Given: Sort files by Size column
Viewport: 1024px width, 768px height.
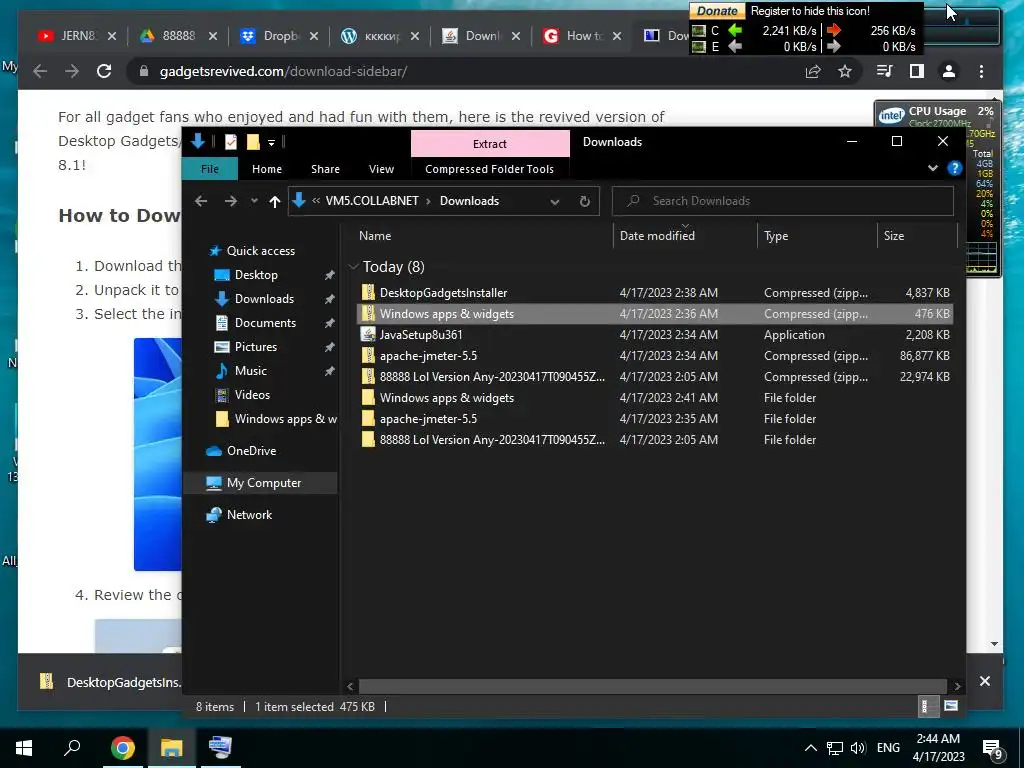Looking at the screenshot, I should (894, 236).
